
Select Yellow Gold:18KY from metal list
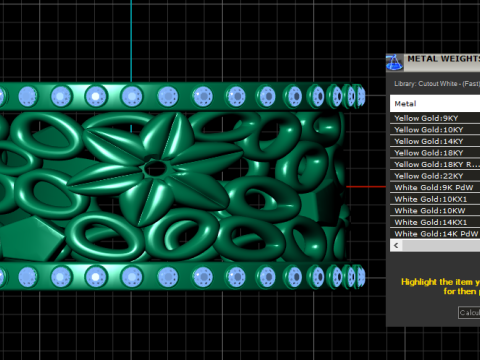(x=435, y=153)
